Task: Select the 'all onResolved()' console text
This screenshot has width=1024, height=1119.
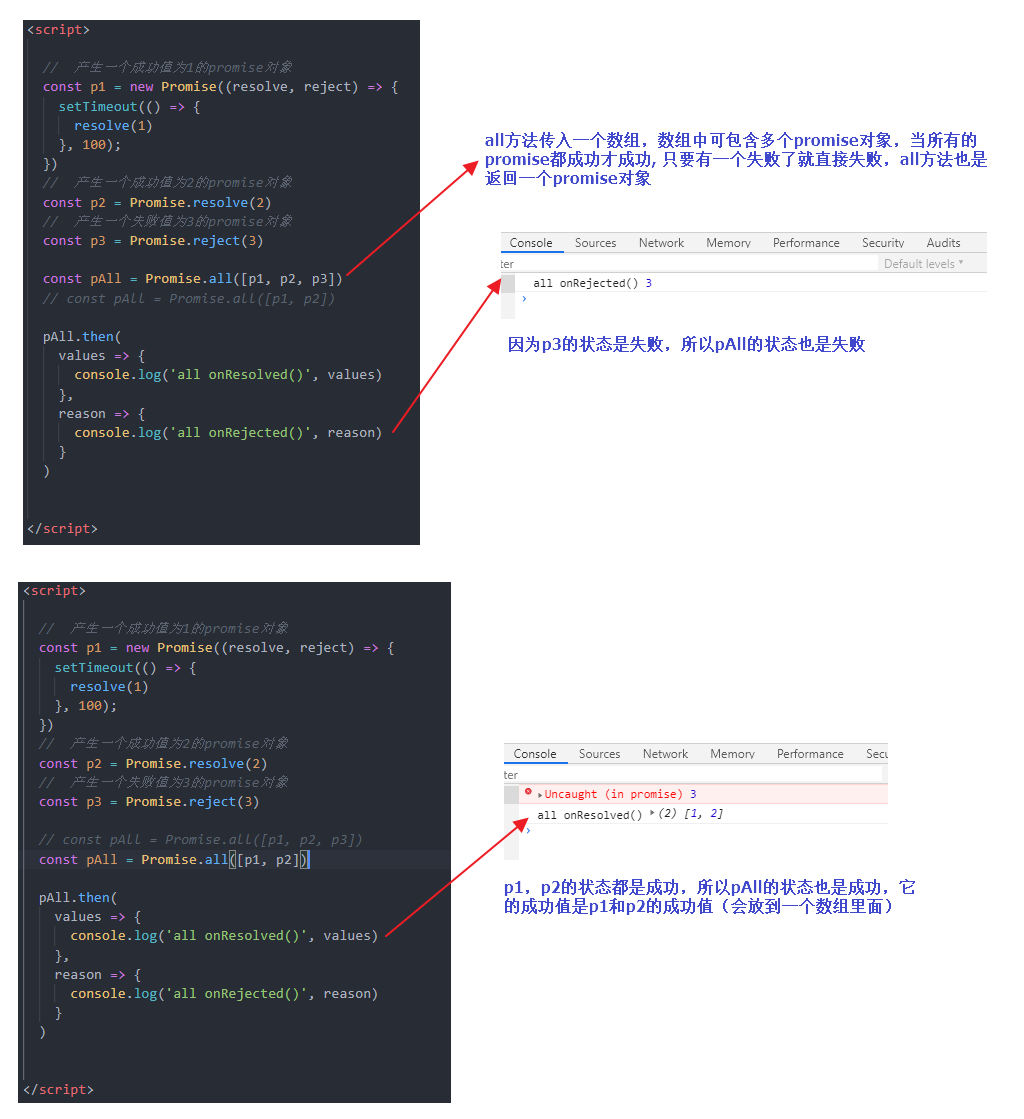Action: [589, 814]
